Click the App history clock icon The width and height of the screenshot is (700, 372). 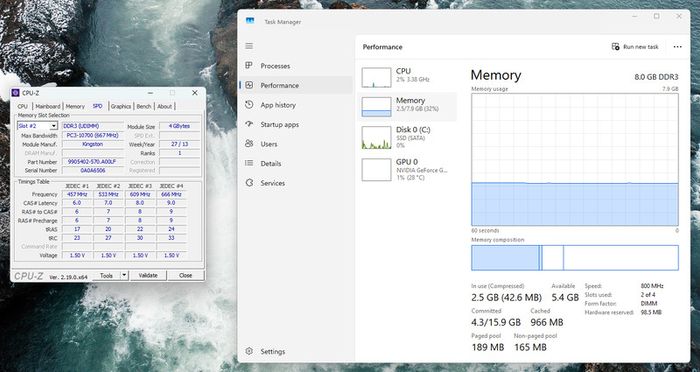click(249, 104)
